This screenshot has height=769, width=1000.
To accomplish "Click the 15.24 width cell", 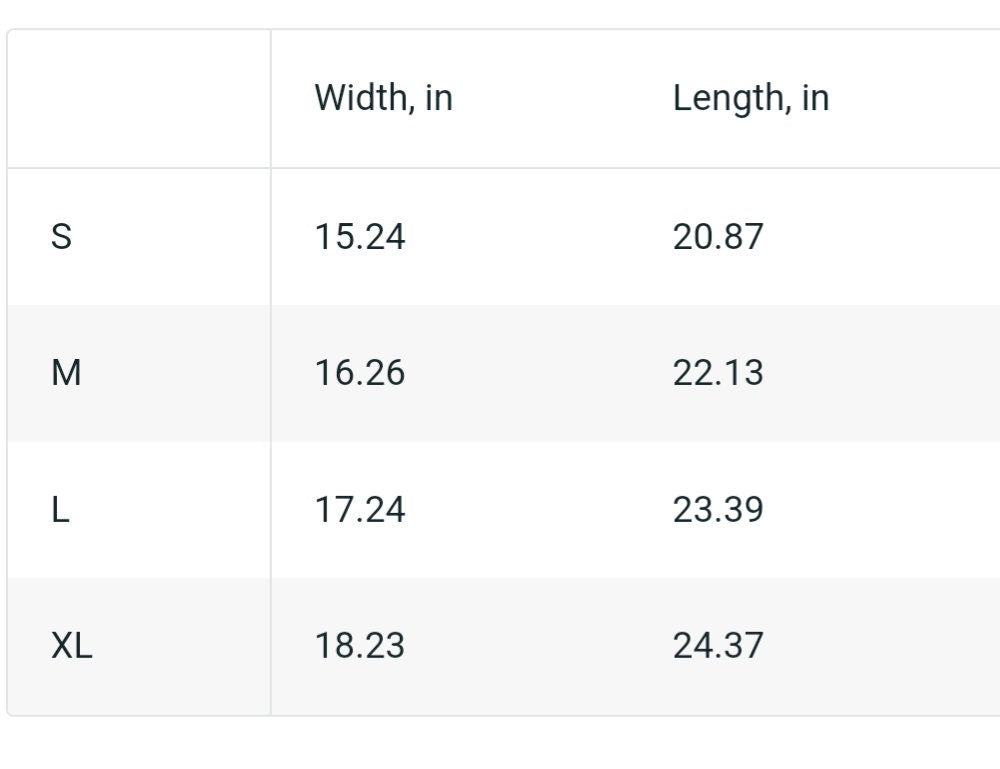I will 360,237.
